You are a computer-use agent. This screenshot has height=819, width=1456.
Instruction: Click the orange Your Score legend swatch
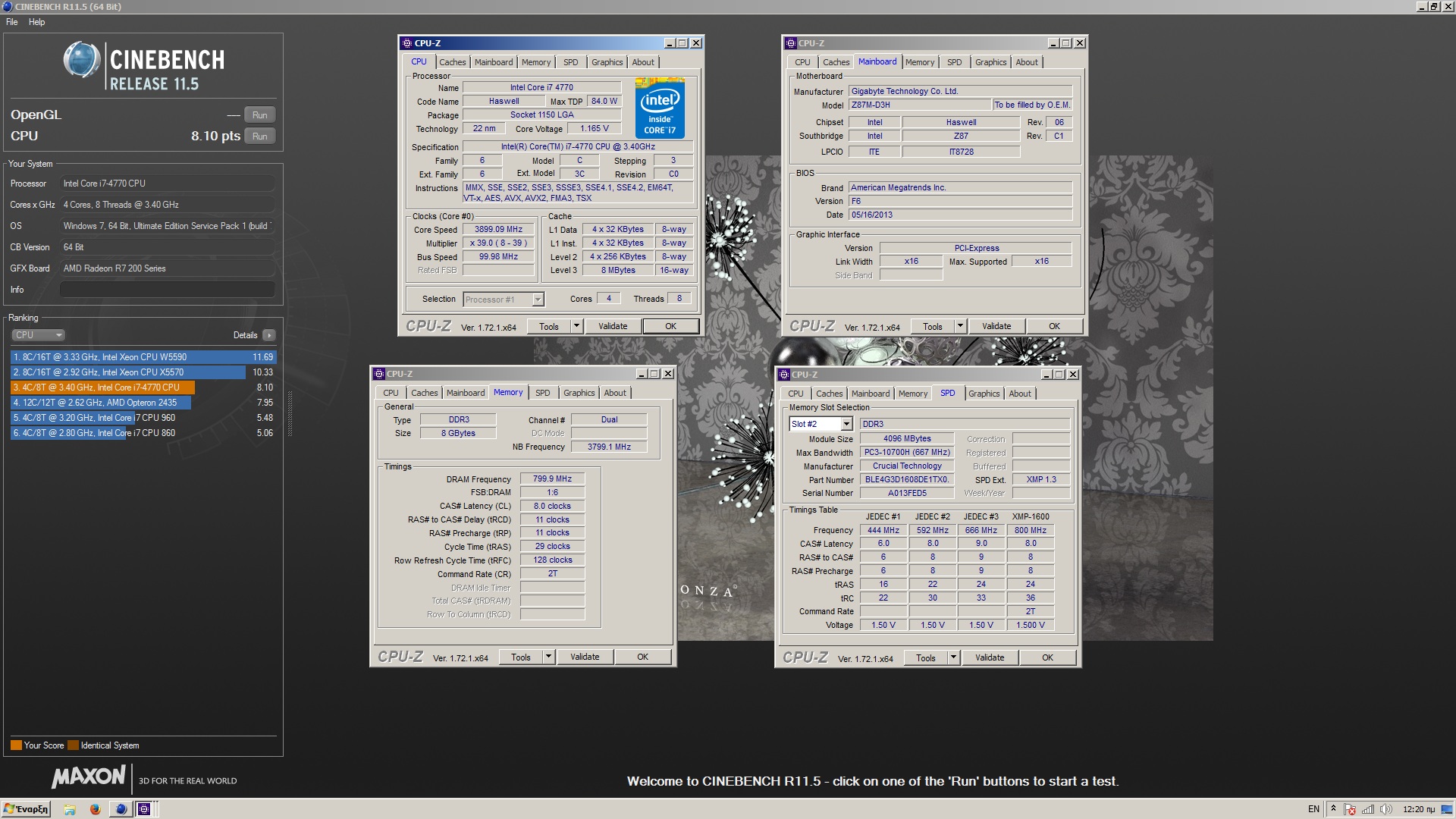pos(16,745)
